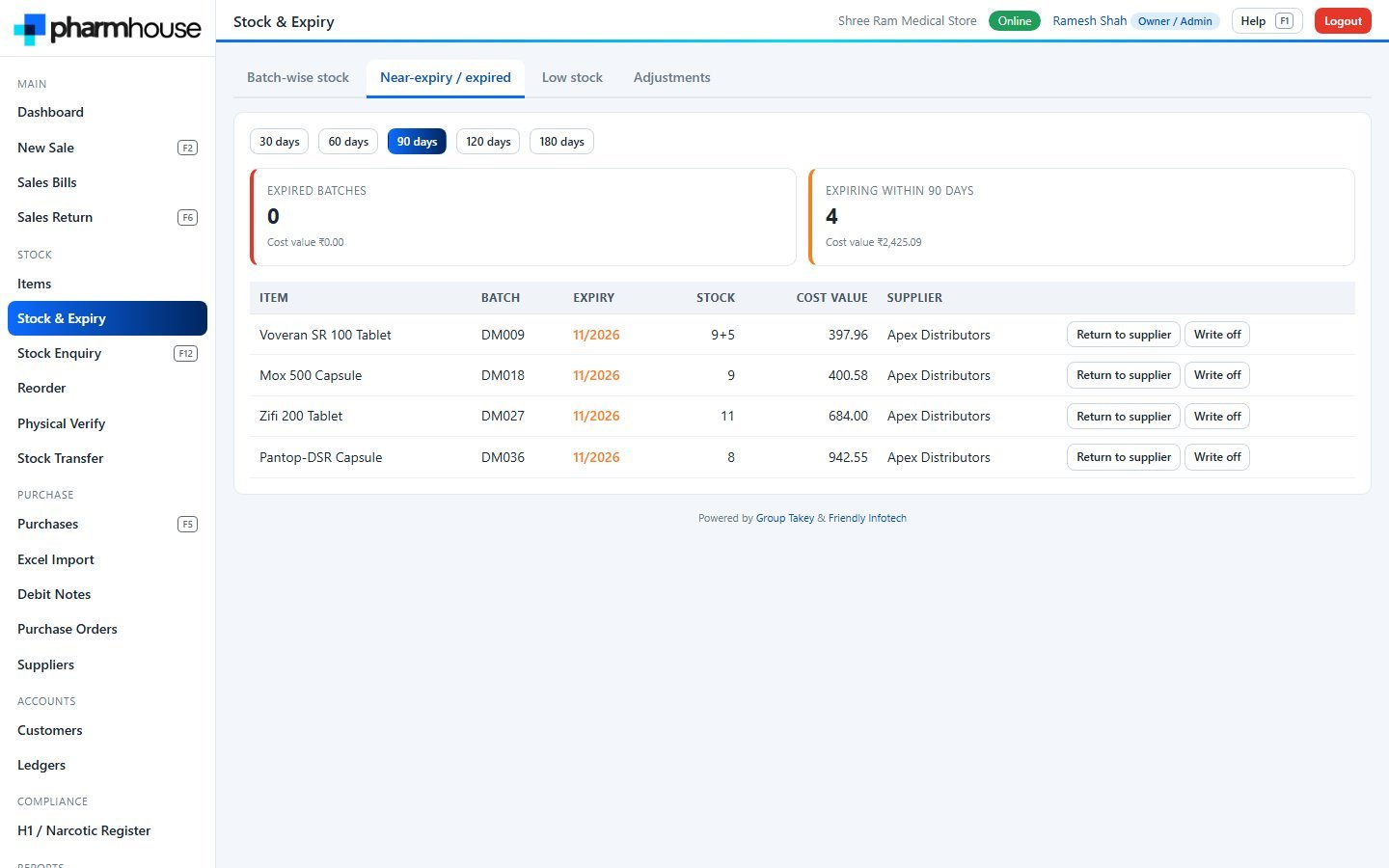
Task: Open Customers under Accounts
Action: pos(107,730)
